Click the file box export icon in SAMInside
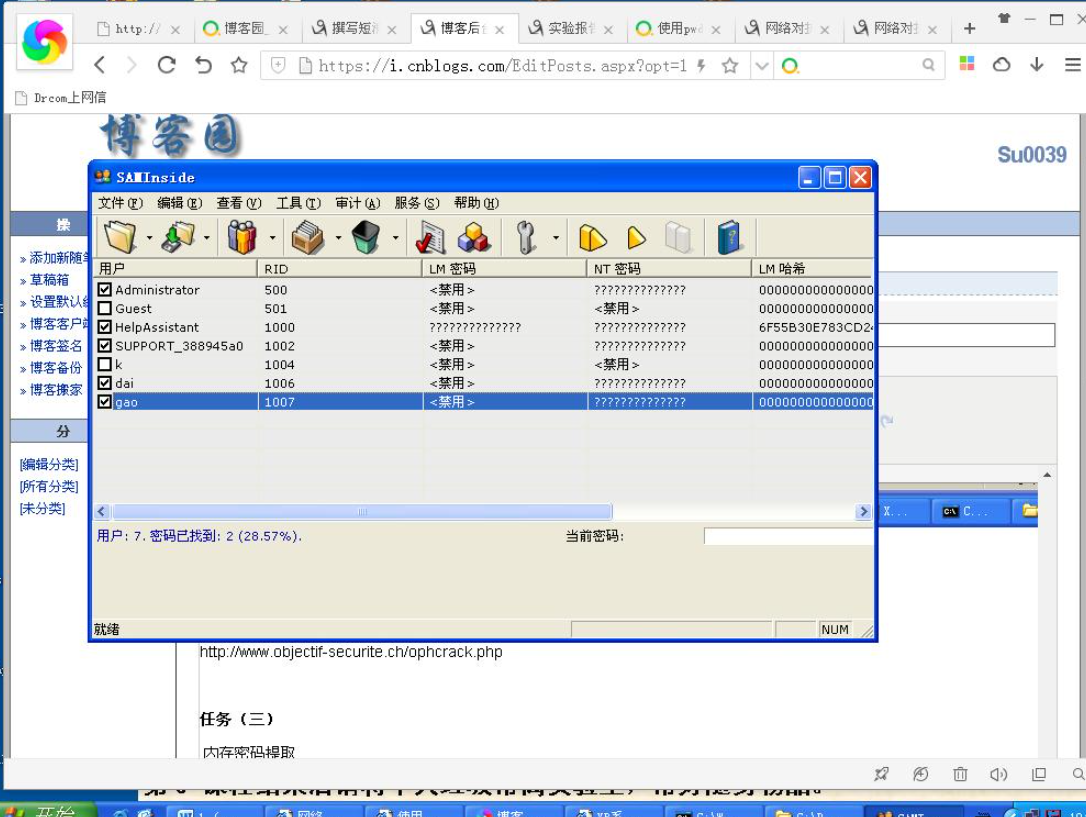 click(x=308, y=237)
